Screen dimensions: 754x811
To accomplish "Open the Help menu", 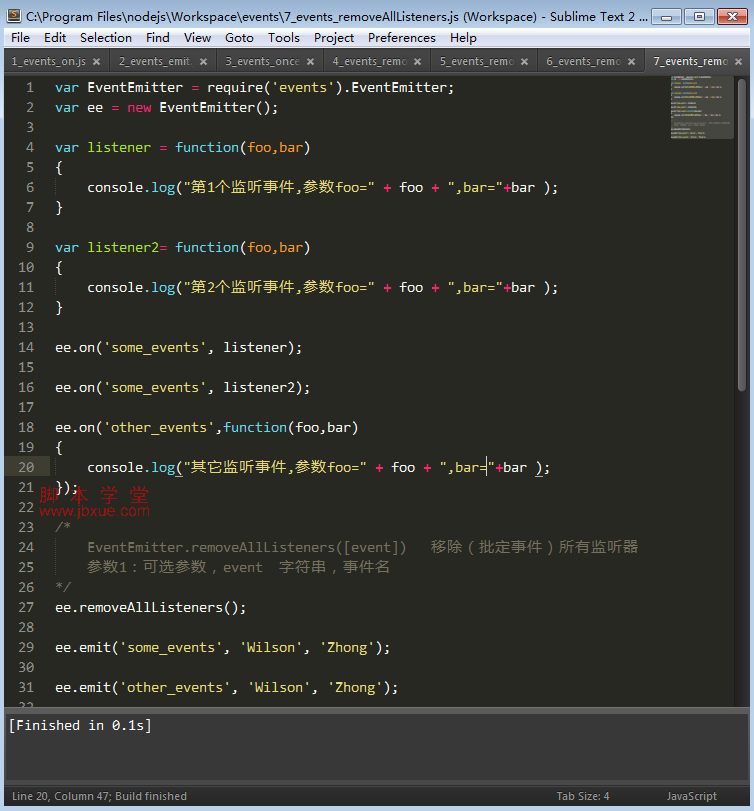I will click(463, 38).
